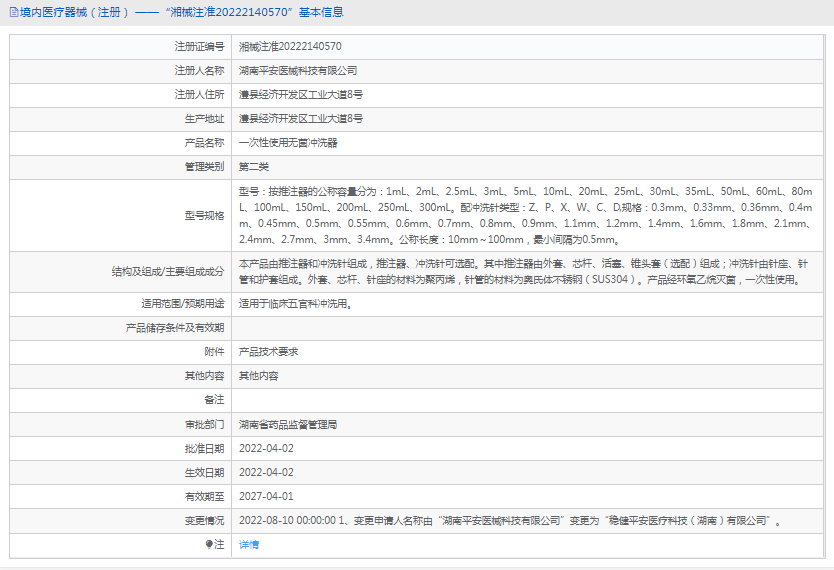Click the 型号规格 specifications text block

point(526,215)
